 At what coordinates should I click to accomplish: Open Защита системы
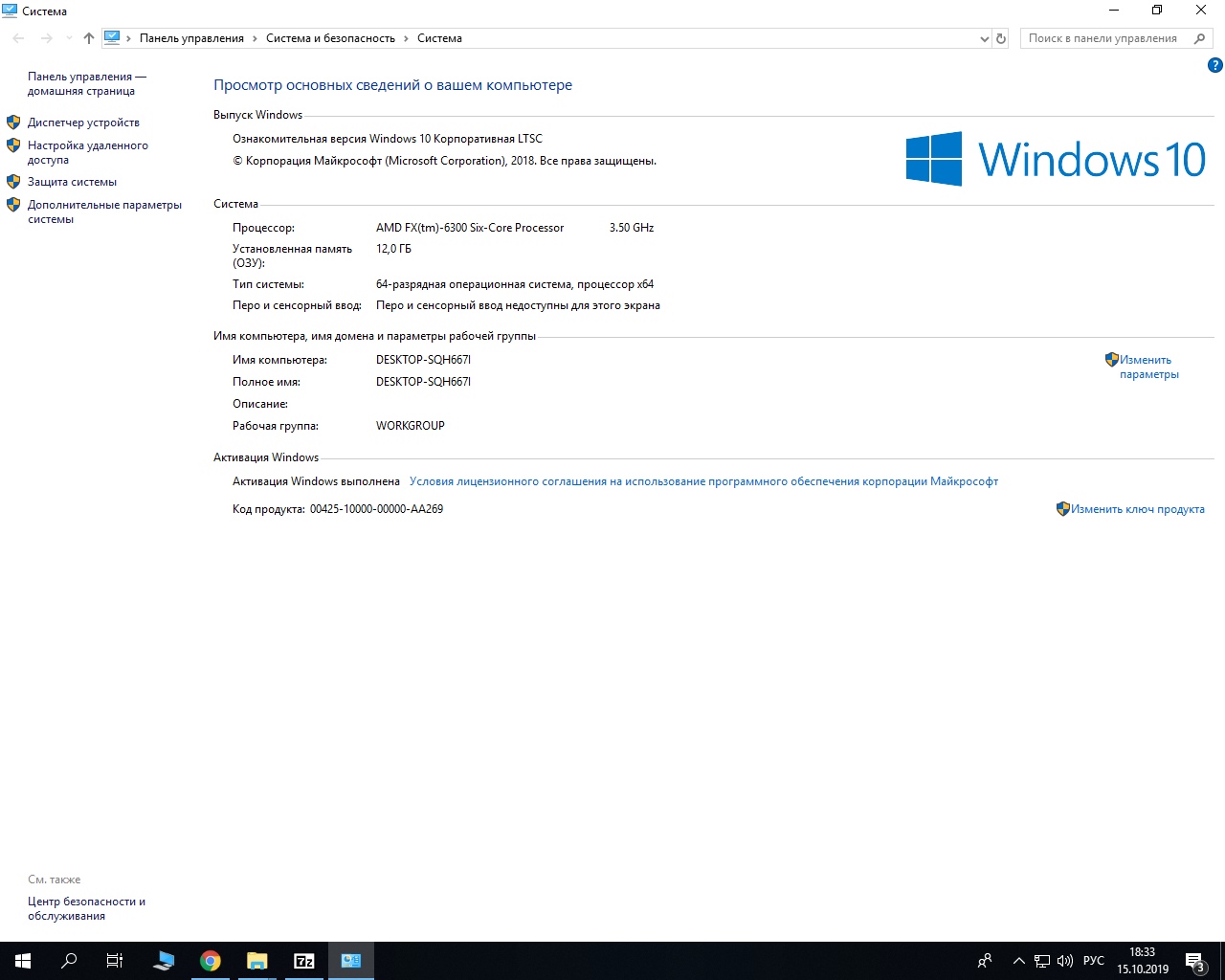tap(72, 182)
